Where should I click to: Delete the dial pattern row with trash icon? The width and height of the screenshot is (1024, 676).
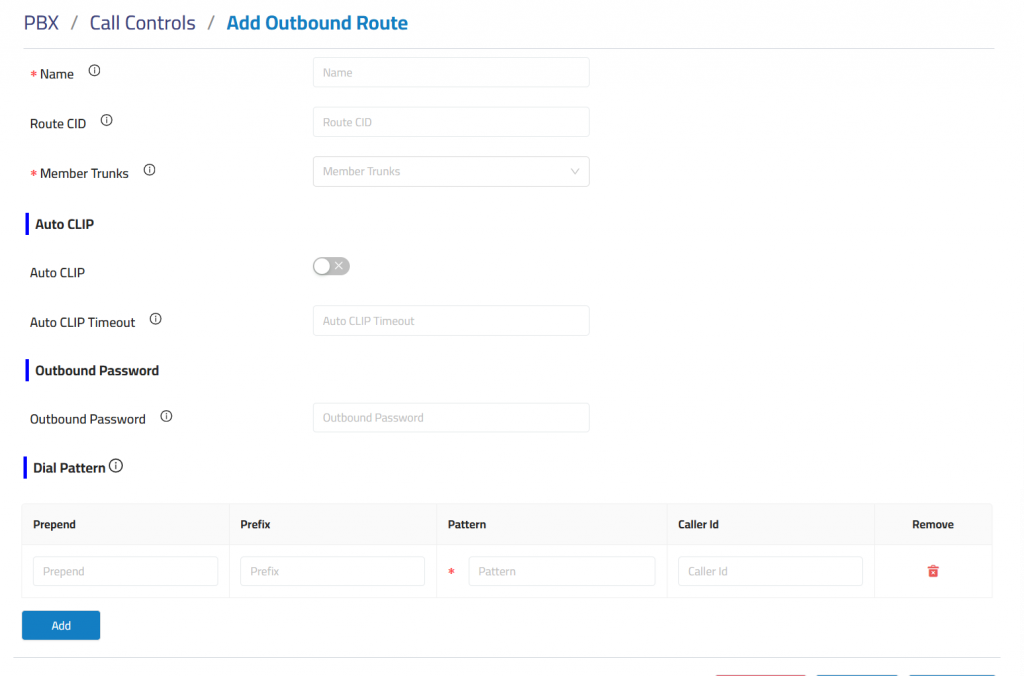pyautogui.click(x=933, y=571)
